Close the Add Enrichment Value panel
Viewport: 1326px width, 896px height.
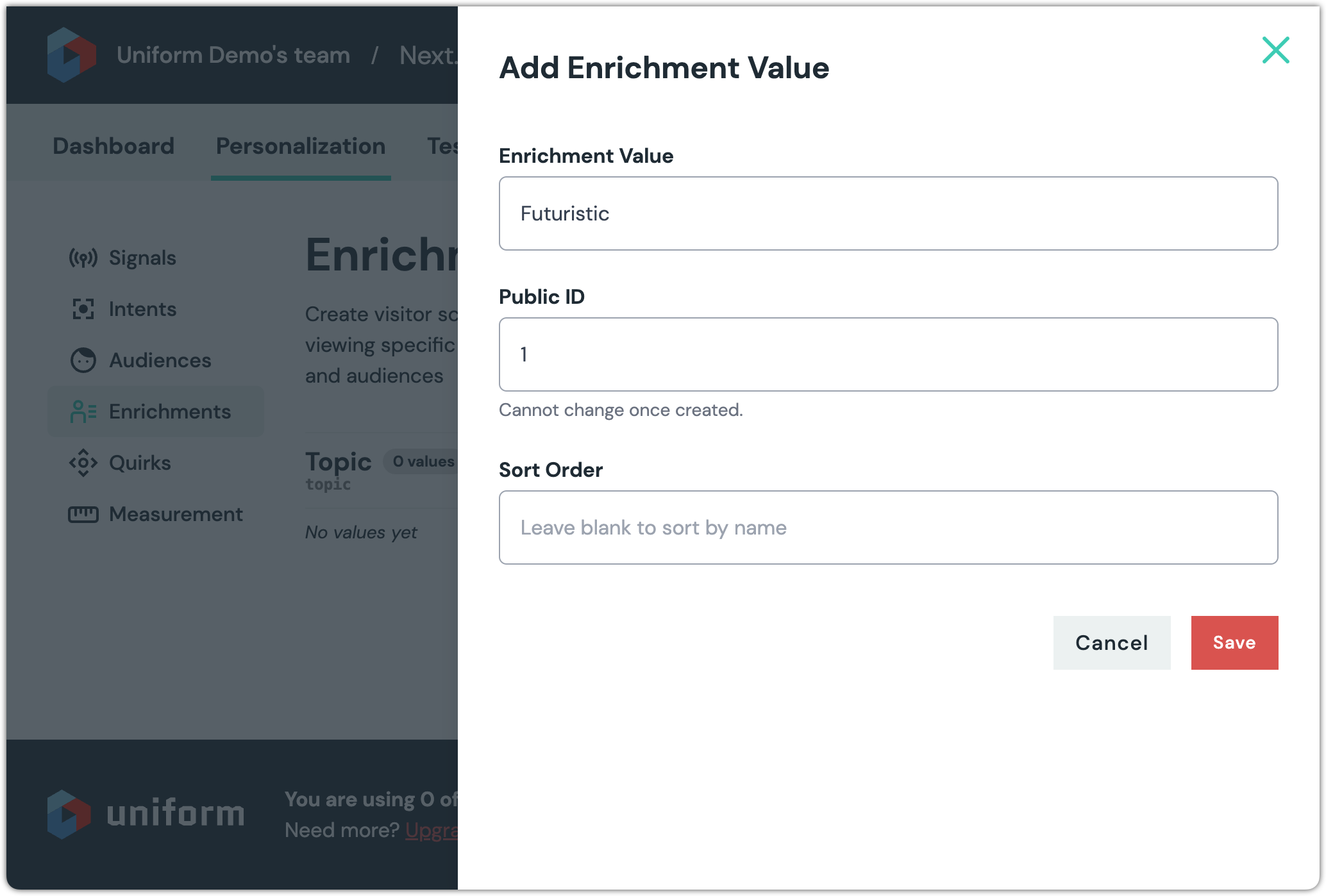tap(1275, 50)
